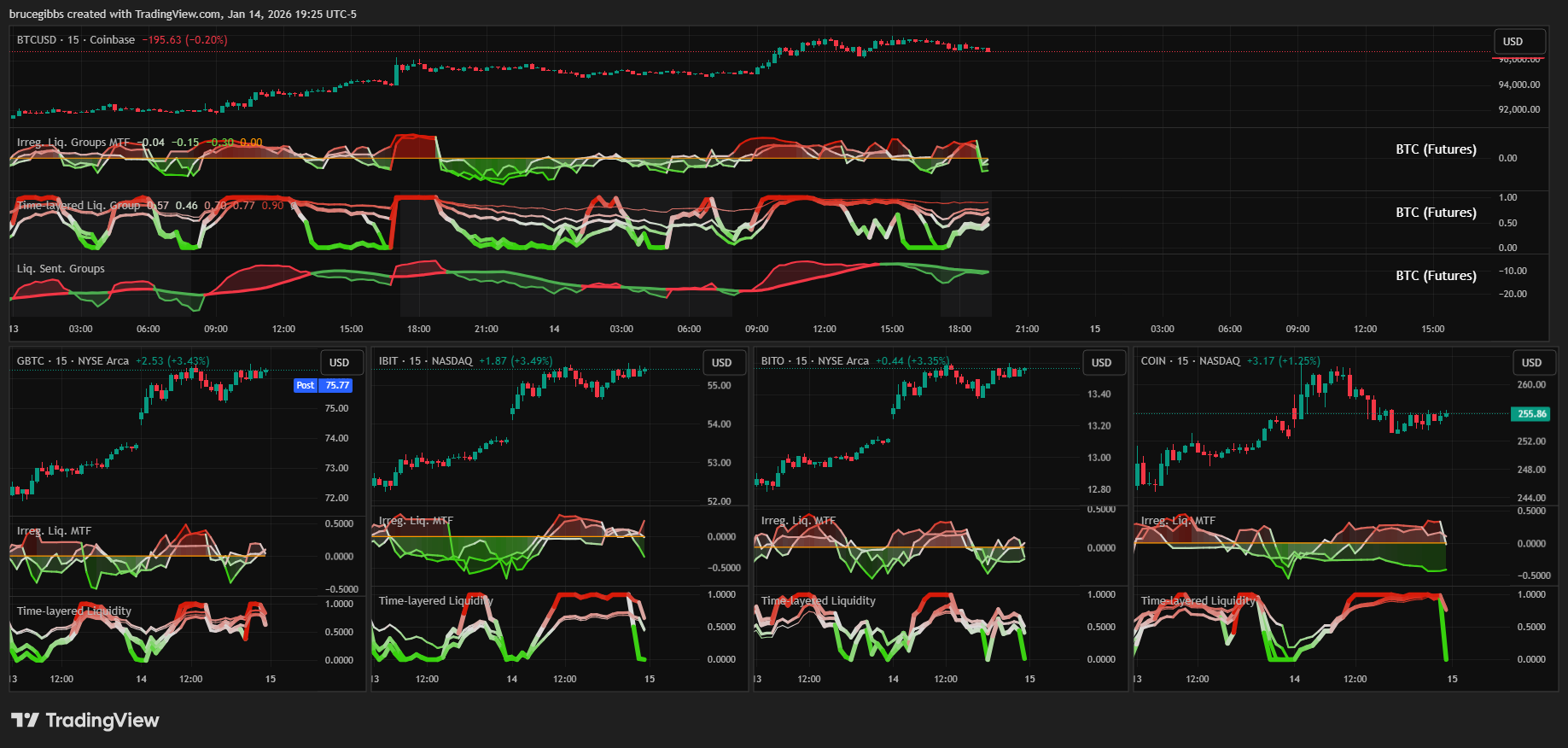Select the BTCUSD Coinbase symbol title
This screenshot has height=748, width=1568.
tap(75, 40)
